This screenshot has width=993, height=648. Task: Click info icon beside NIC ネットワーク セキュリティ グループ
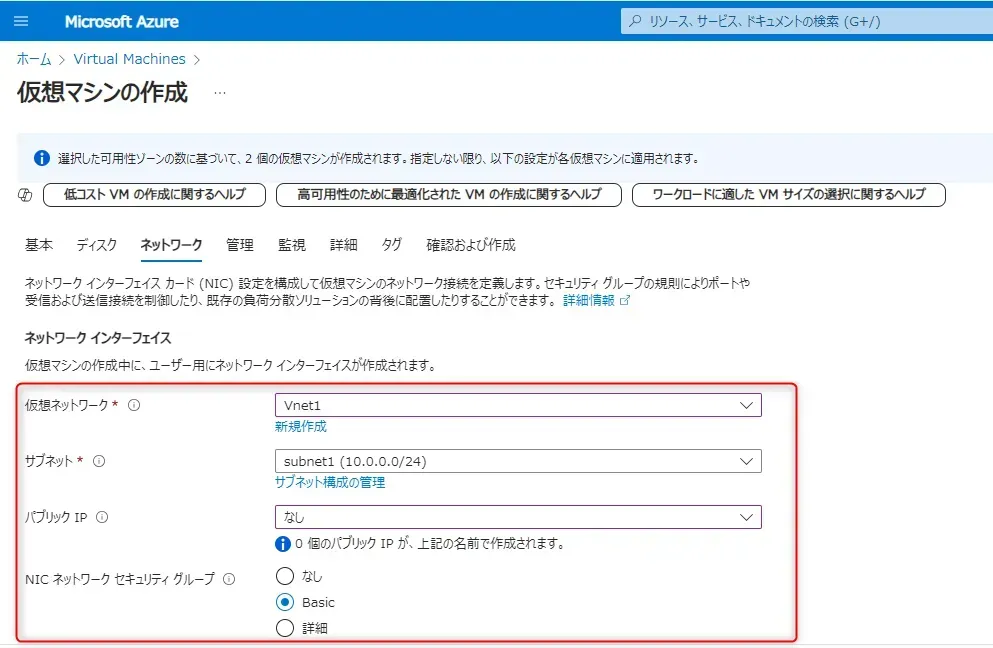pos(229,579)
